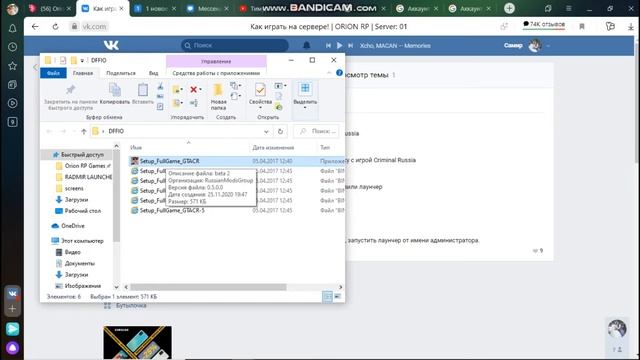Image resolution: width=640 pixels, height=360 pixels.
Task: Switch to details view icon in status bar
Action: point(327,296)
